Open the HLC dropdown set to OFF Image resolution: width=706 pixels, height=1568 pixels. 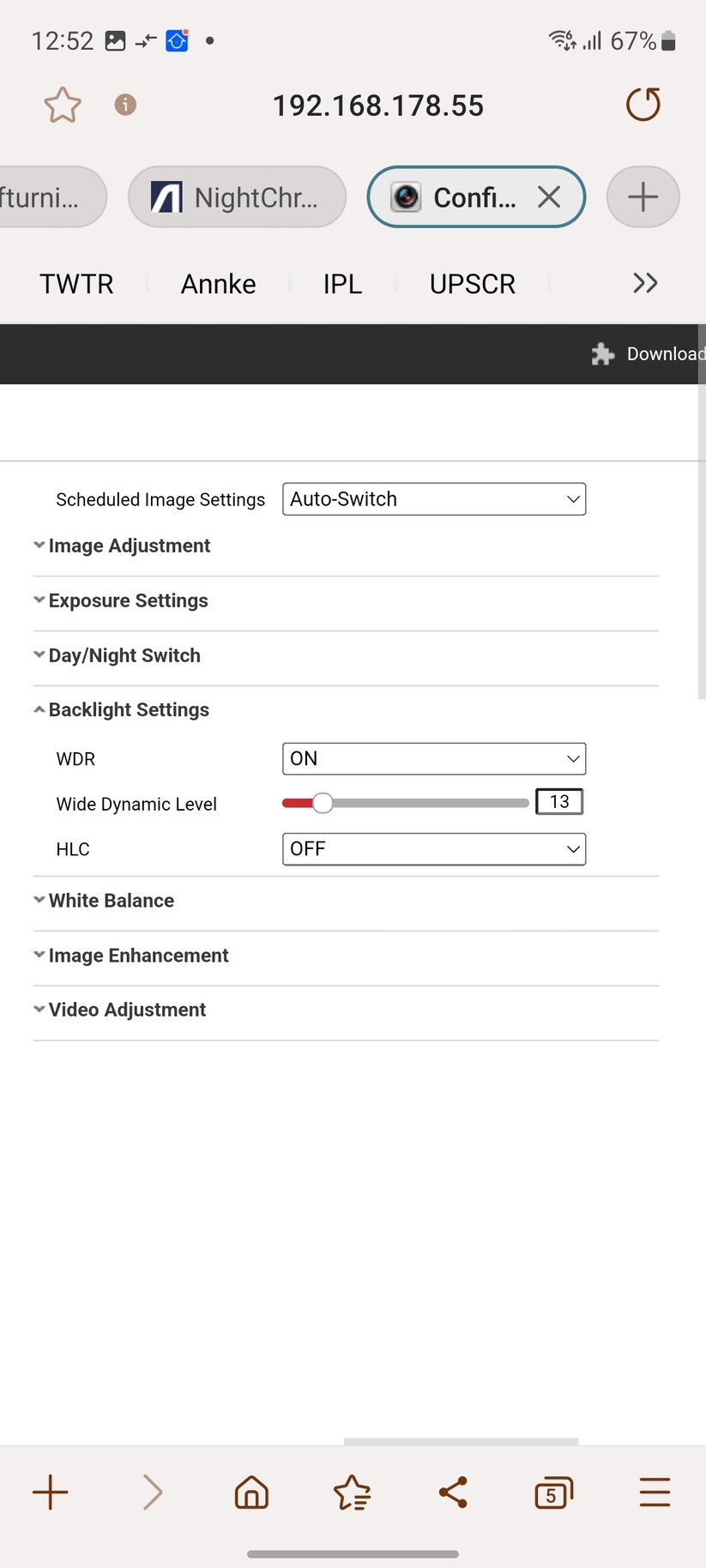tap(433, 849)
